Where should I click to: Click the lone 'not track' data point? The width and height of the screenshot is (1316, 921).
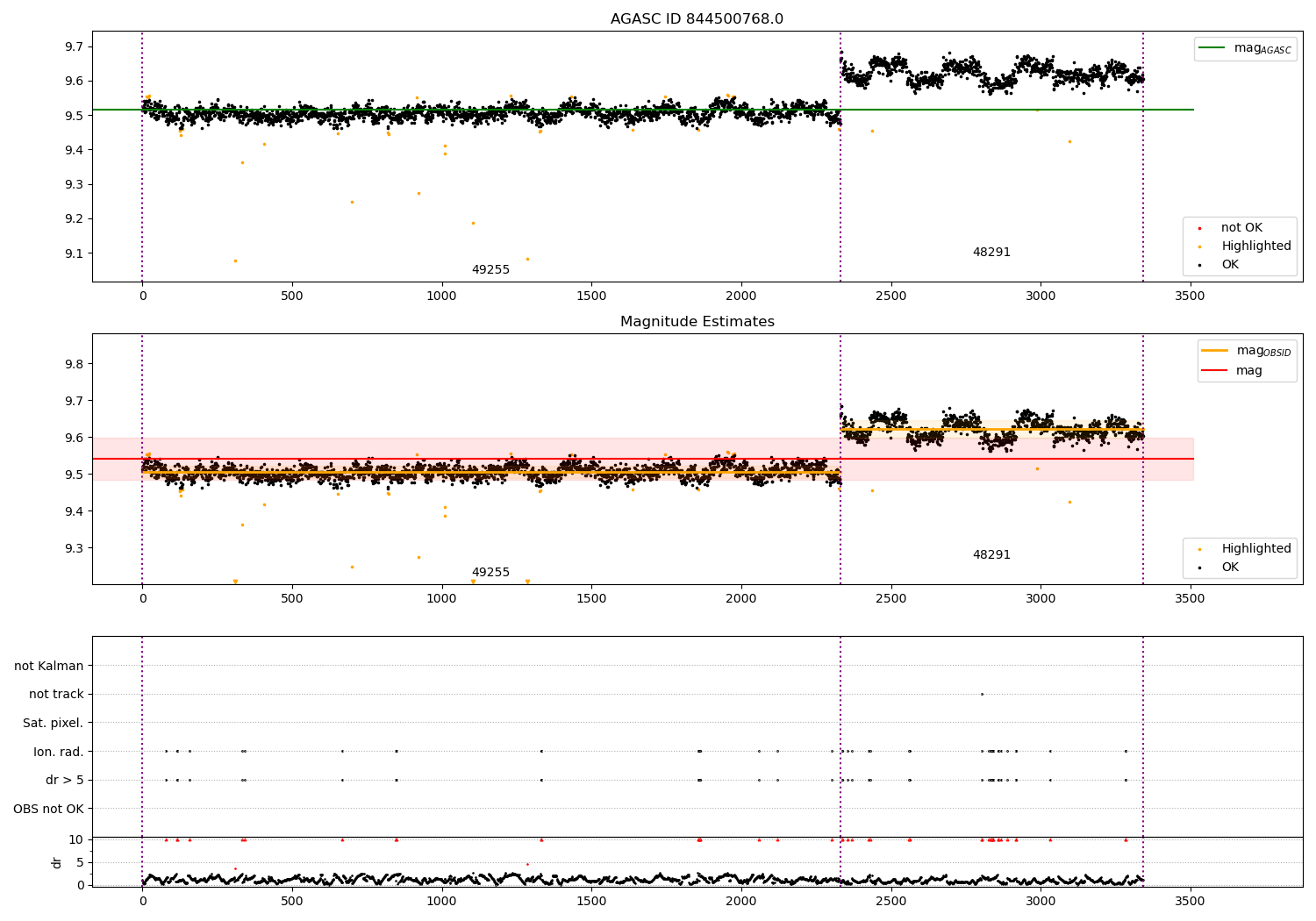(982, 694)
